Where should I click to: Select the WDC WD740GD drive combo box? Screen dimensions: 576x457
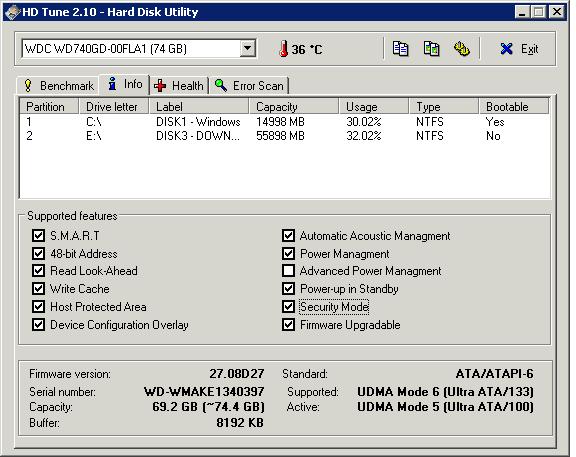(139, 48)
